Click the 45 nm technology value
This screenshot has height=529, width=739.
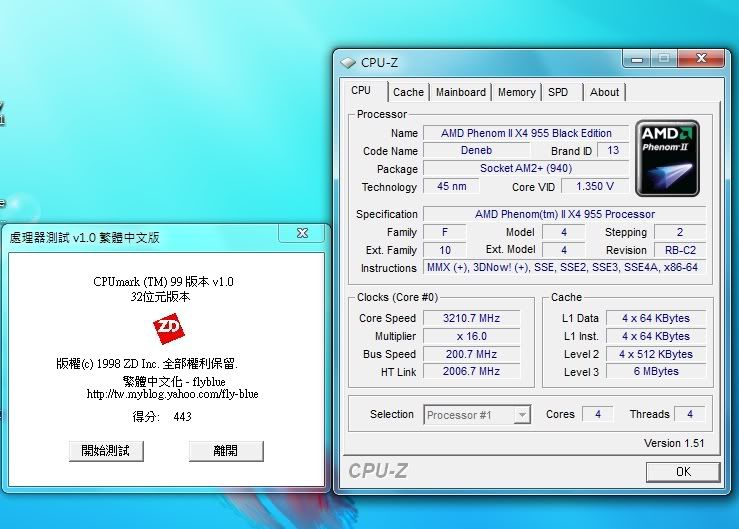click(452, 186)
